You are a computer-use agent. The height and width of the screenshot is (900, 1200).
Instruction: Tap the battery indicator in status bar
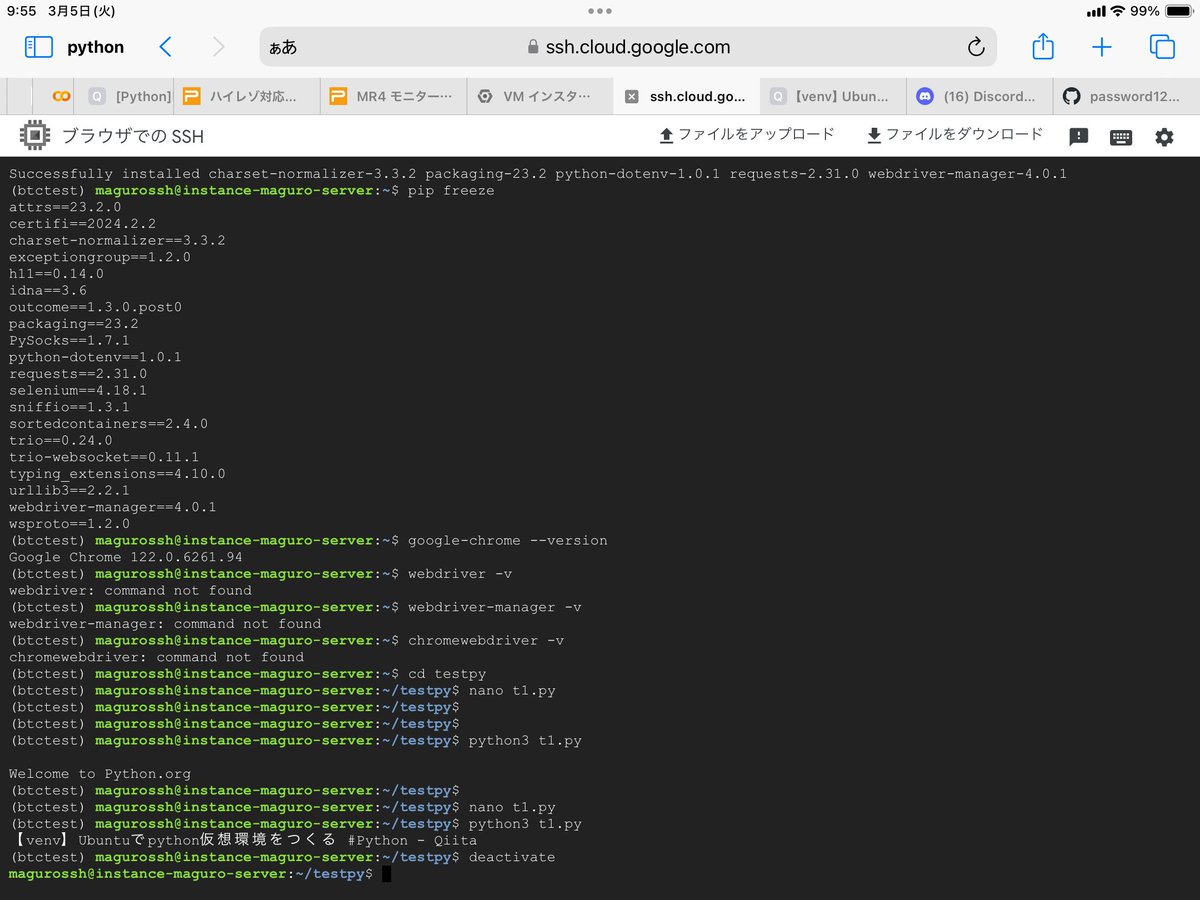[1179, 11]
